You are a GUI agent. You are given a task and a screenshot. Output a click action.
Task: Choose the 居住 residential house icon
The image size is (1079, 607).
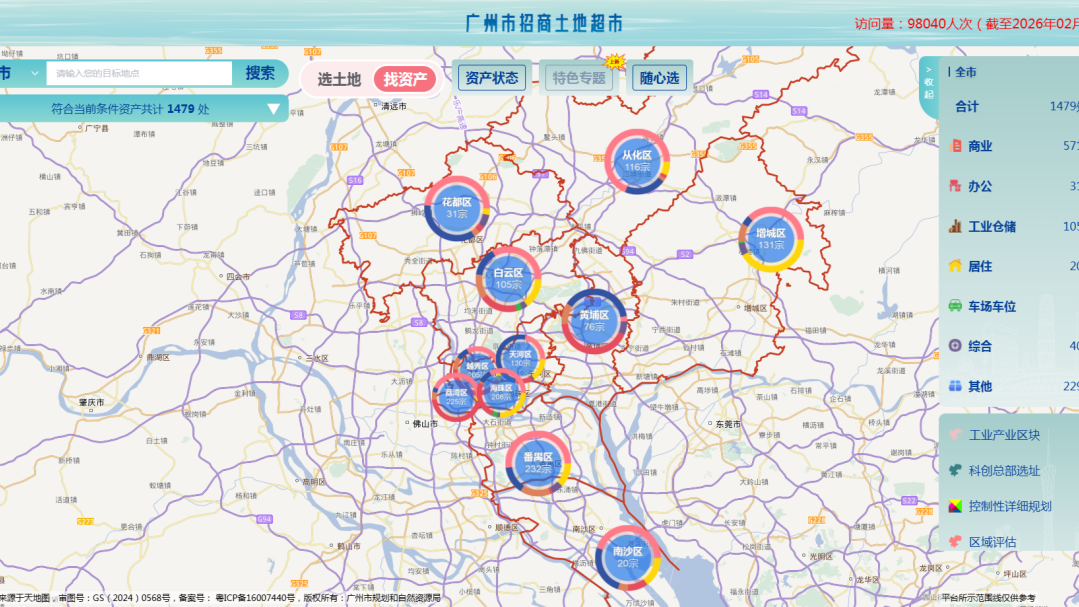point(955,266)
